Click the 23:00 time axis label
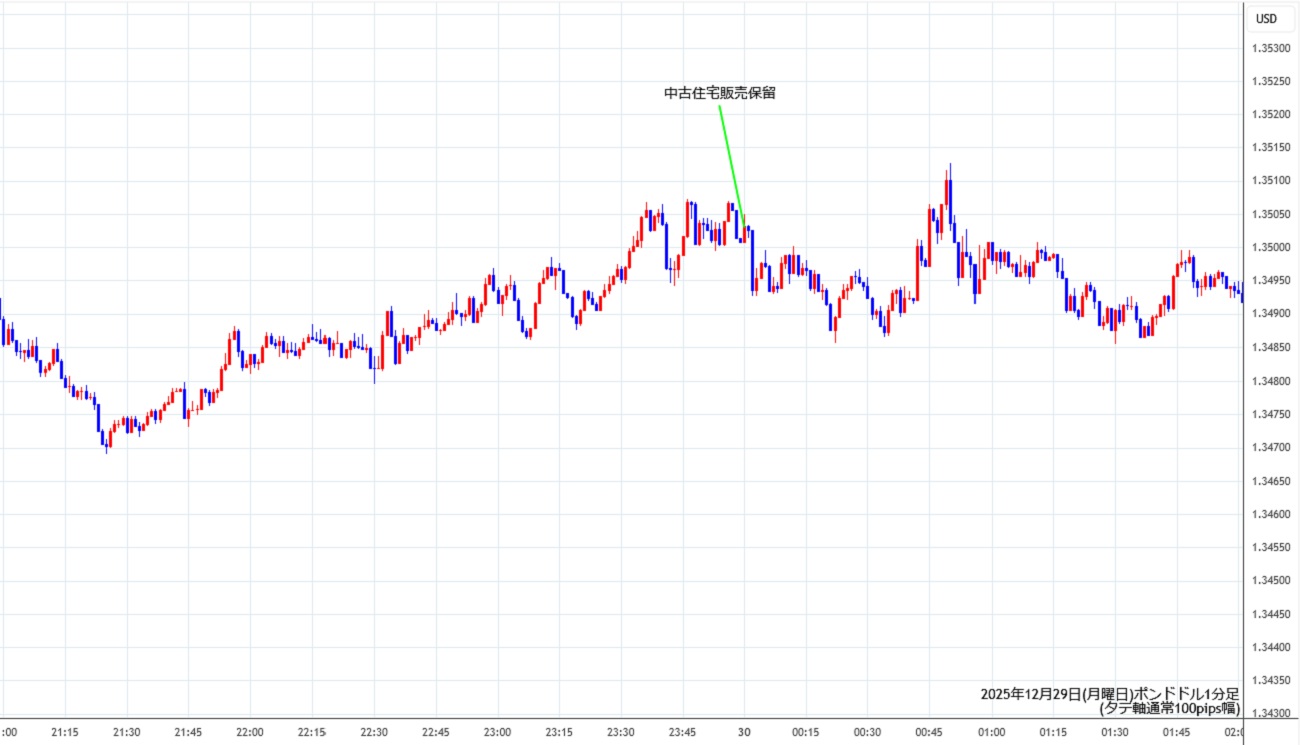Screen dimensions: 1300x745 497,732
